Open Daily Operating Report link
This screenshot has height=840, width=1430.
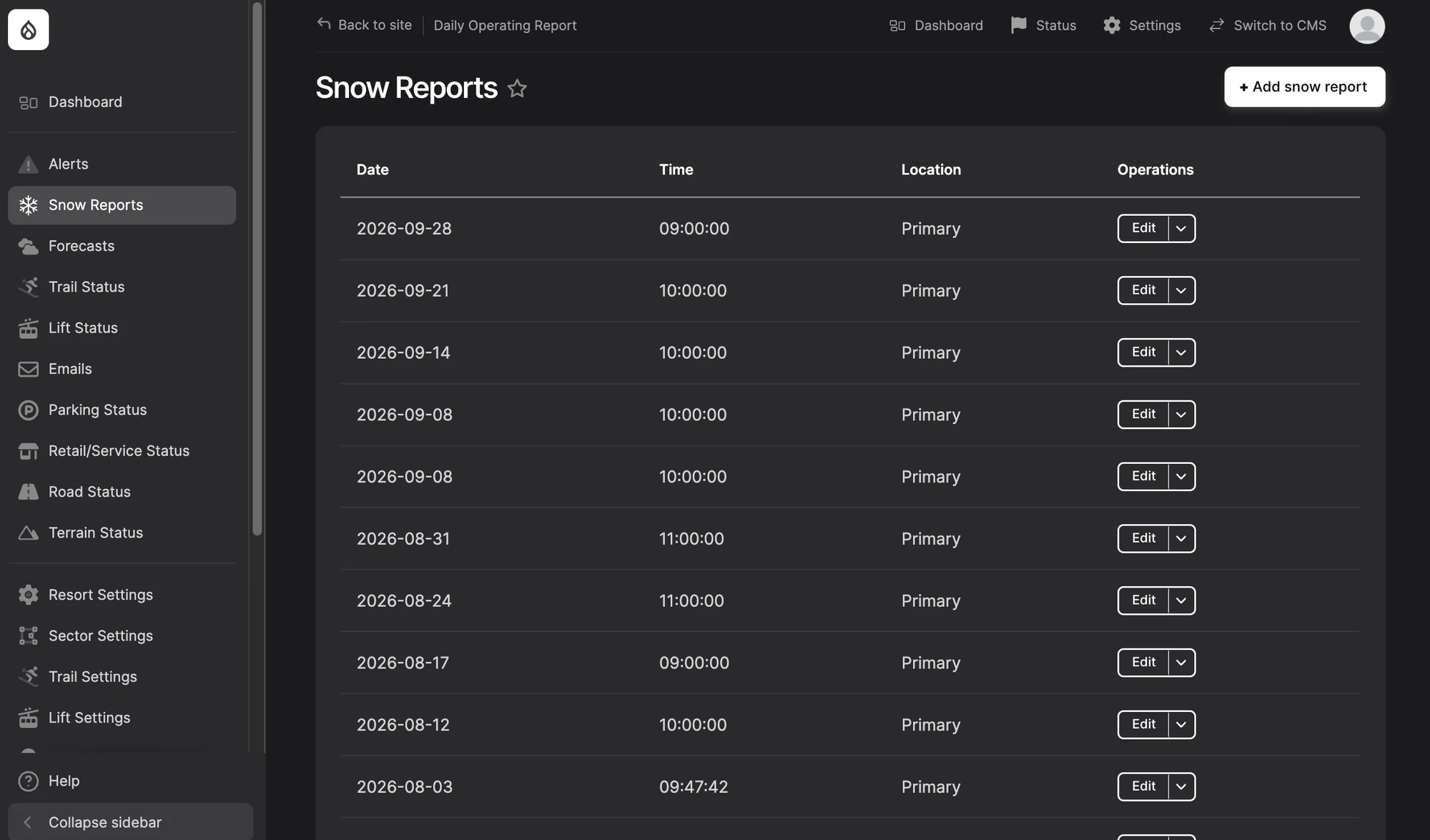click(x=505, y=26)
